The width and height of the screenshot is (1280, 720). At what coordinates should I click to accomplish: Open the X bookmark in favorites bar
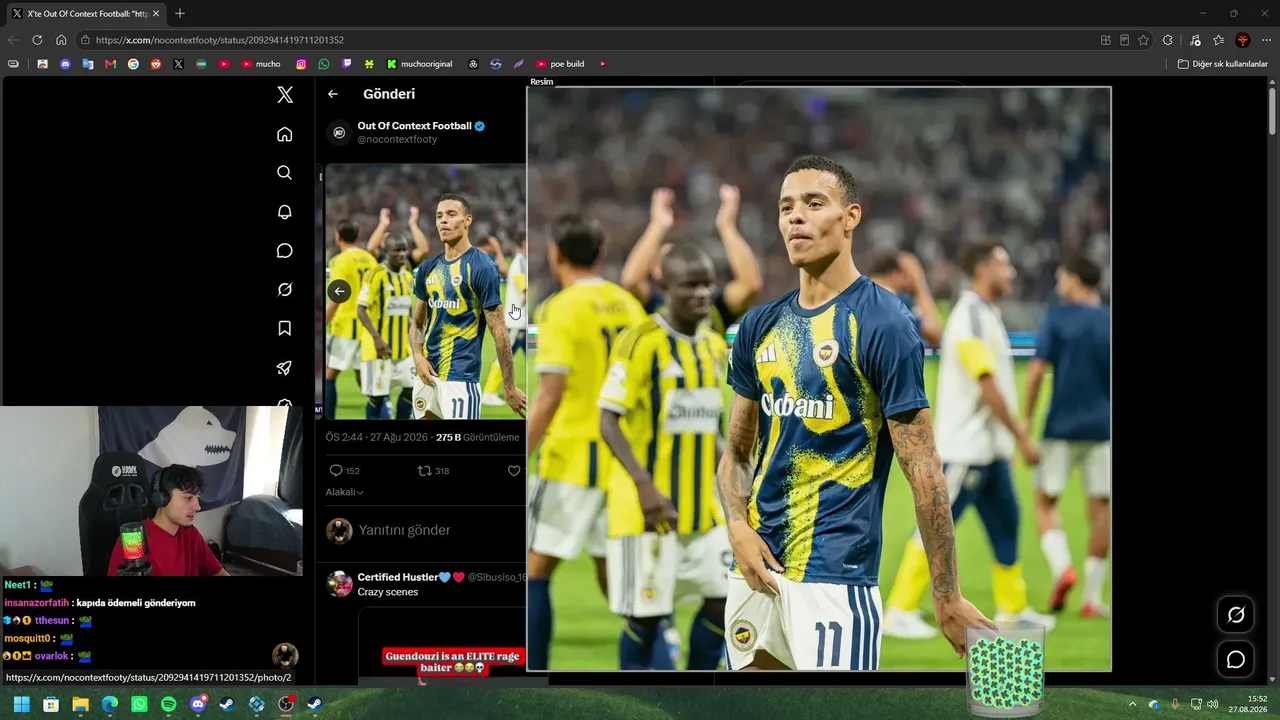coord(178,64)
